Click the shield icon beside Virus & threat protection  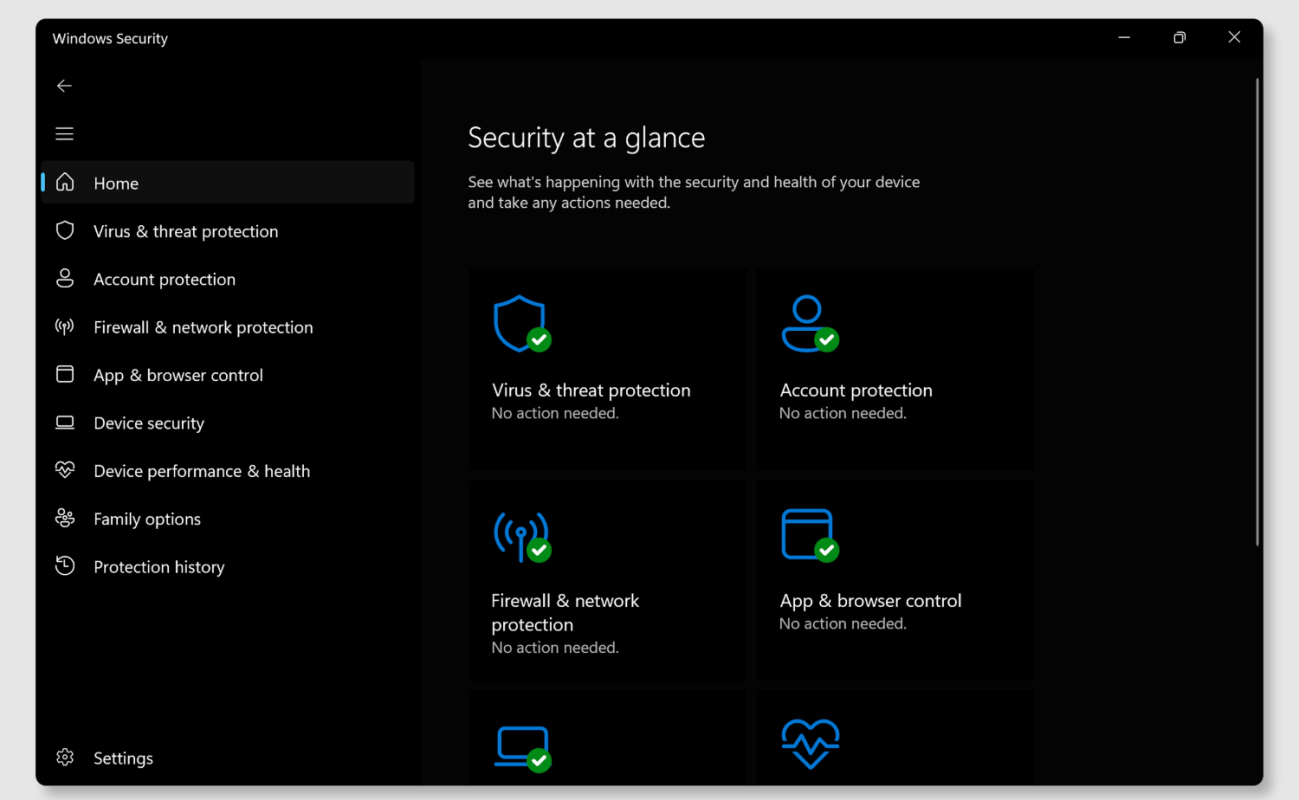pyautogui.click(x=65, y=231)
